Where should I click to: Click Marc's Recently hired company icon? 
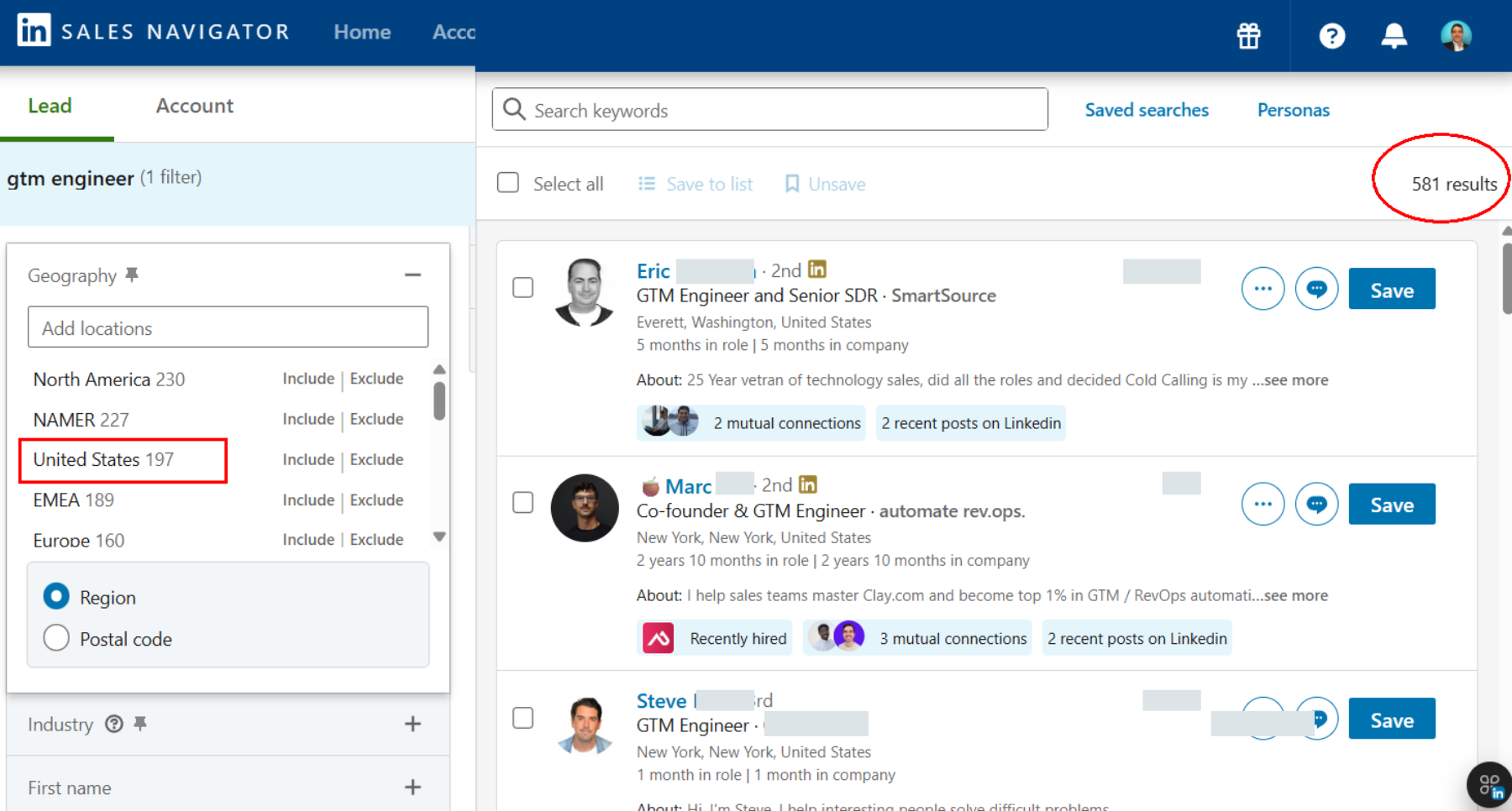tap(658, 638)
